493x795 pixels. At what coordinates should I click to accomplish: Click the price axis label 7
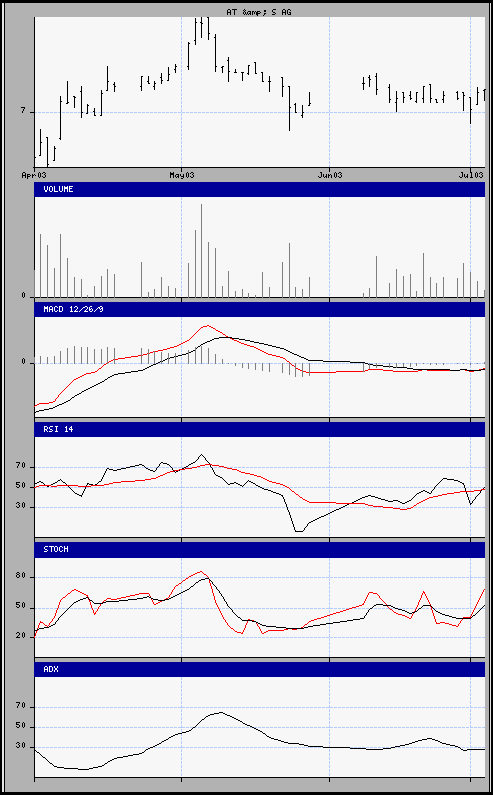23,112
